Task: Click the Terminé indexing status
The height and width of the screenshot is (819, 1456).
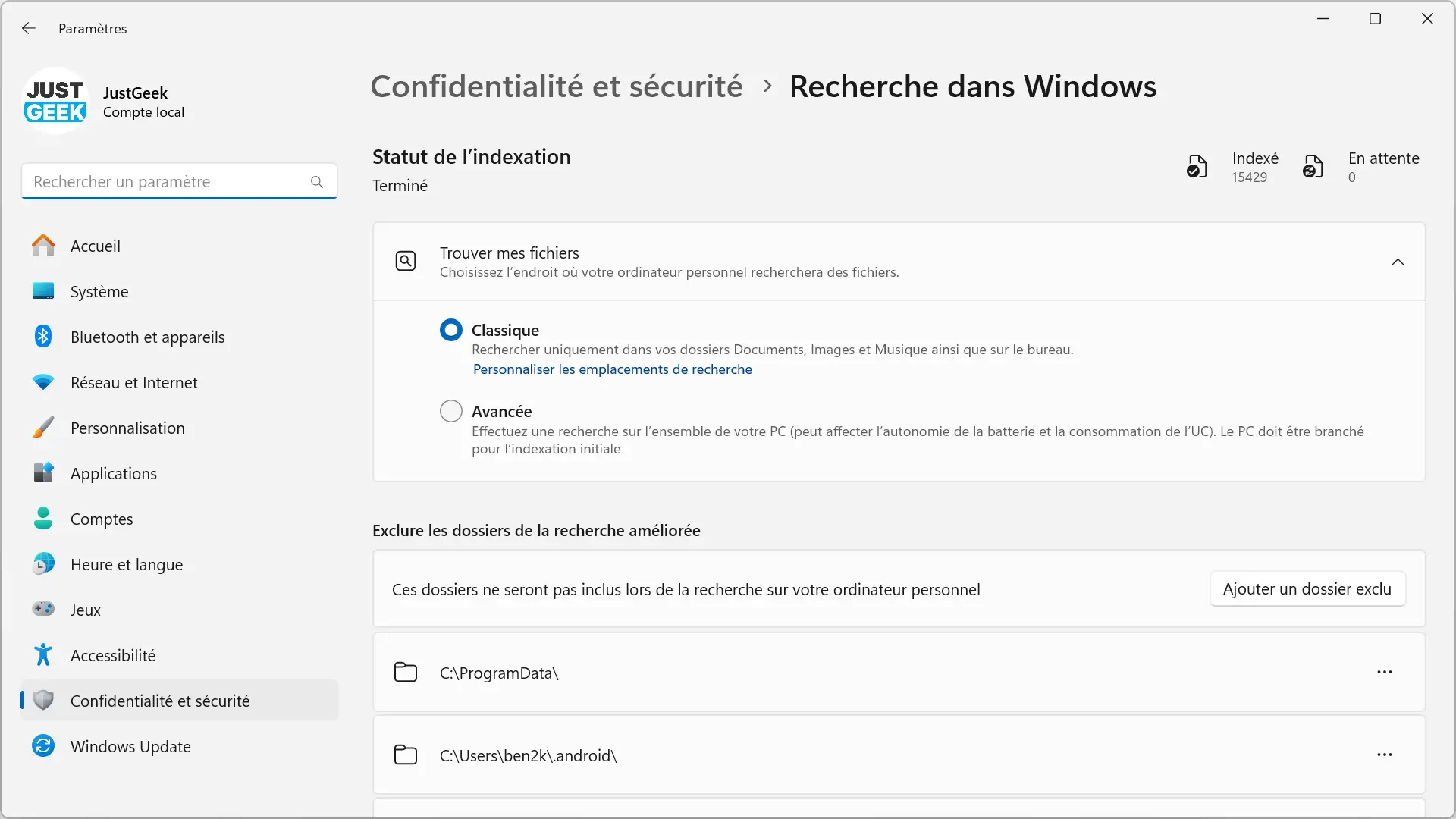Action: coord(400,186)
